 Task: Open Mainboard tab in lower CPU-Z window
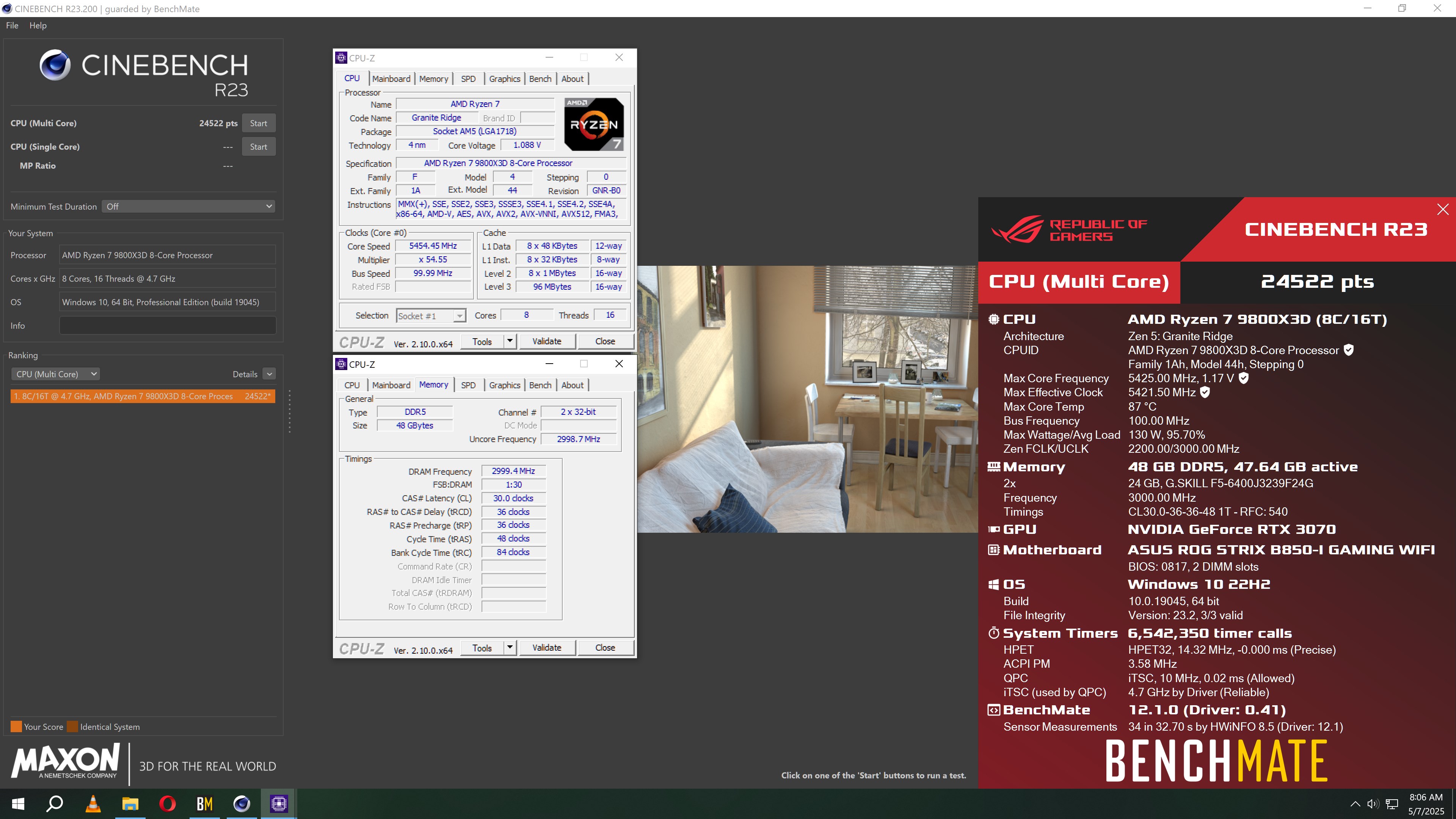tap(391, 385)
